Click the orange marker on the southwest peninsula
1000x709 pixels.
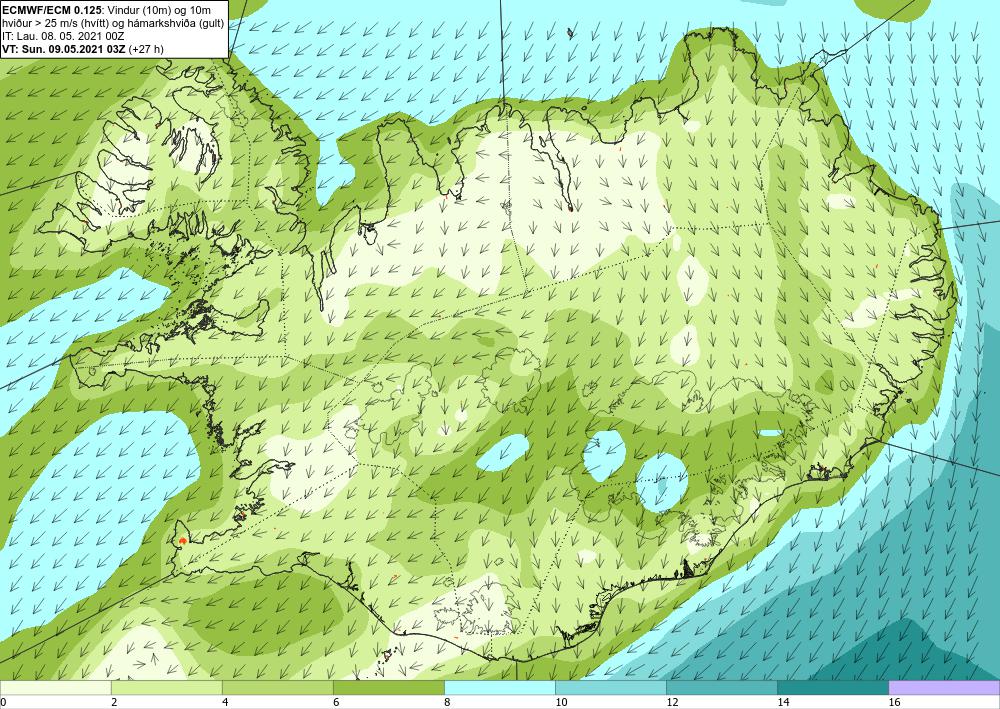pyautogui.click(x=183, y=541)
